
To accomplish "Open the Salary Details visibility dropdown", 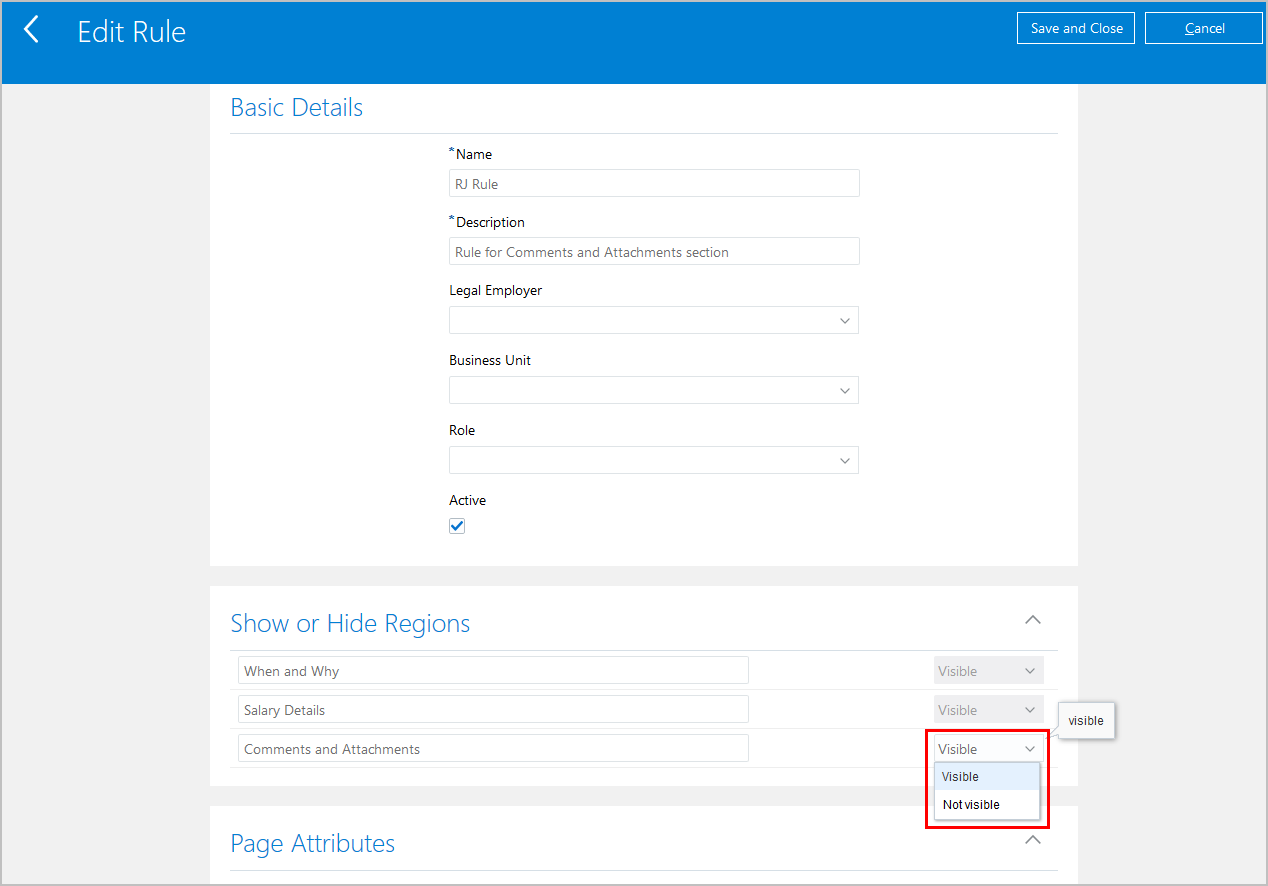I will pos(988,710).
